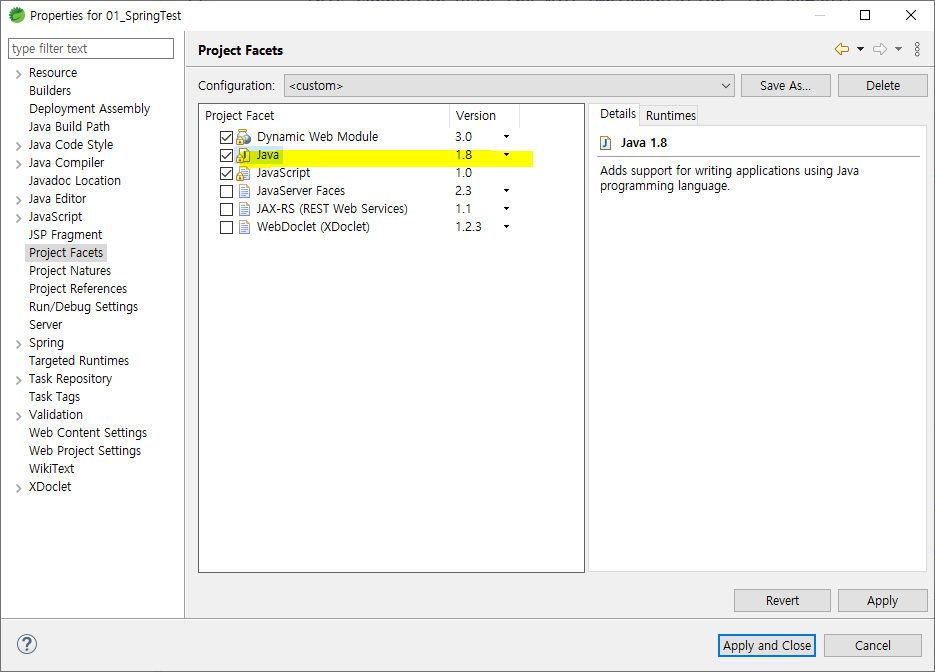This screenshot has height=672, width=935.
Task: Expand the XDoclet tree node
Action: pos(18,488)
